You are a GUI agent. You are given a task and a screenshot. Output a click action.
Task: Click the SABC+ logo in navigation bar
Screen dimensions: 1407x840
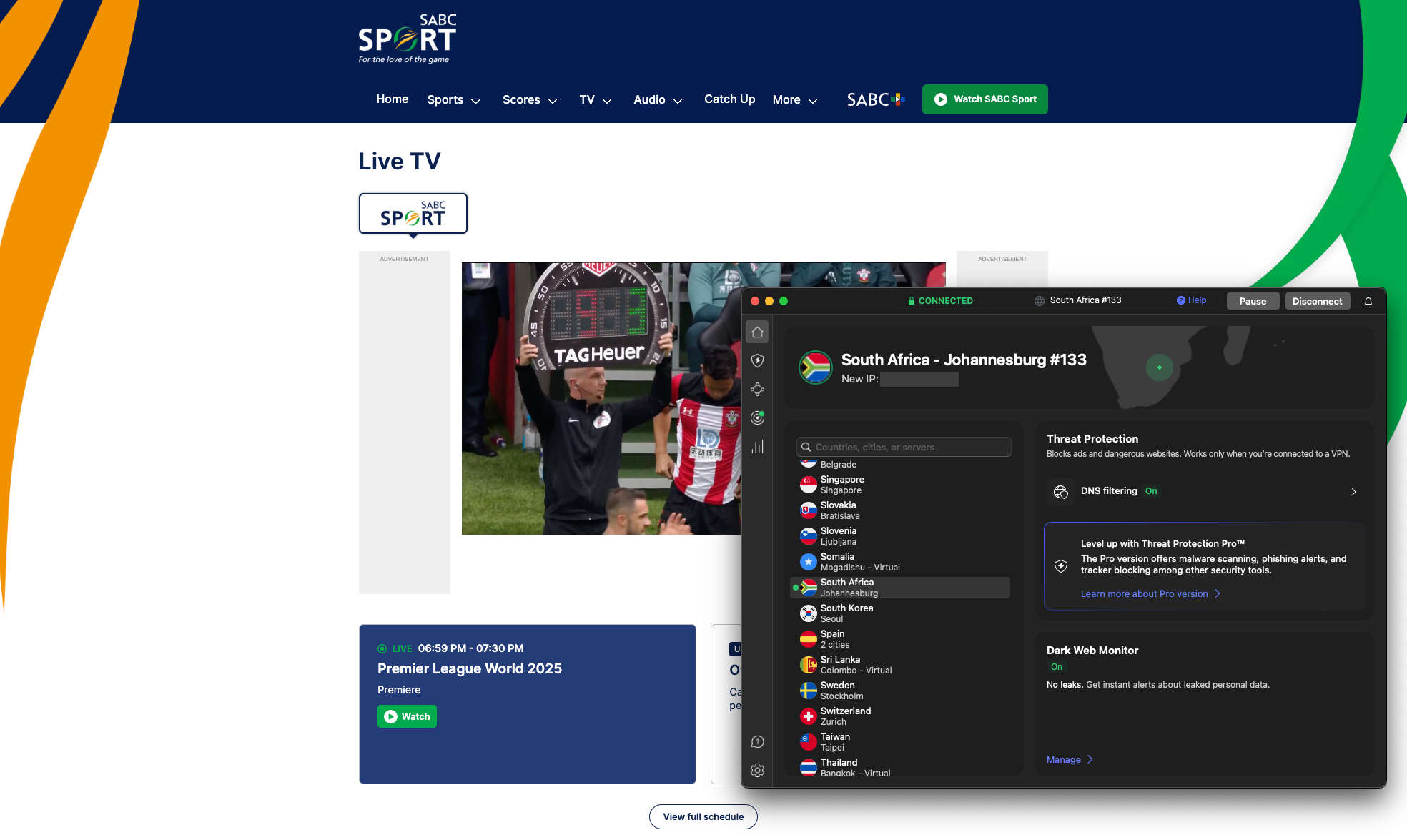click(x=876, y=99)
